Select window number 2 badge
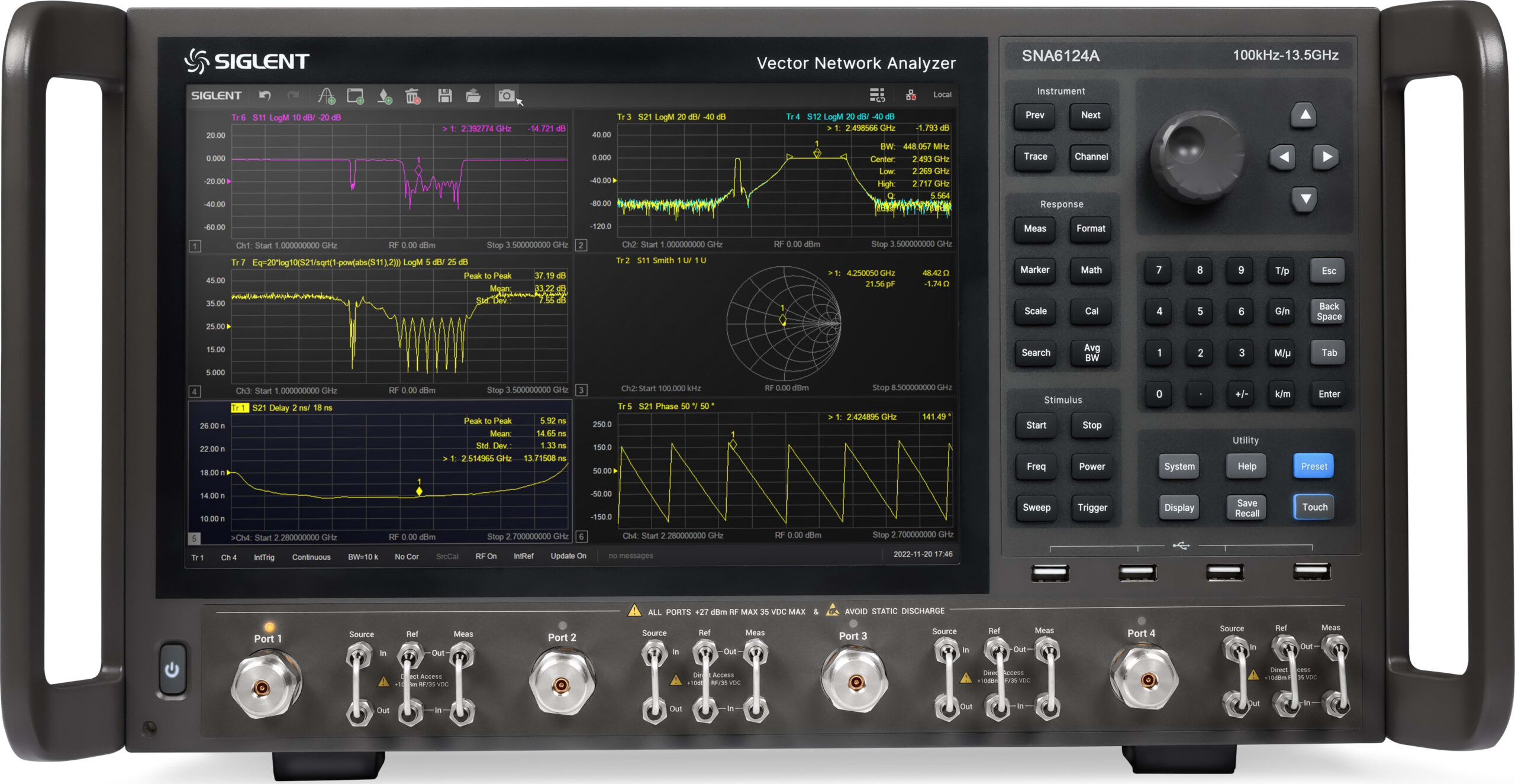The width and height of the screenshot is (1515, 784). 581,245
